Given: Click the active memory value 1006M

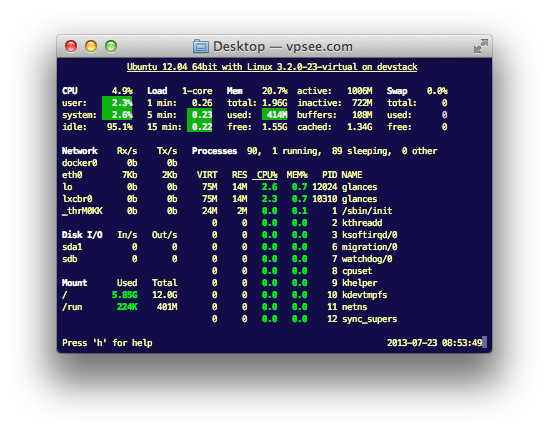Looking at the screenshot, I should tap(360, 91).
